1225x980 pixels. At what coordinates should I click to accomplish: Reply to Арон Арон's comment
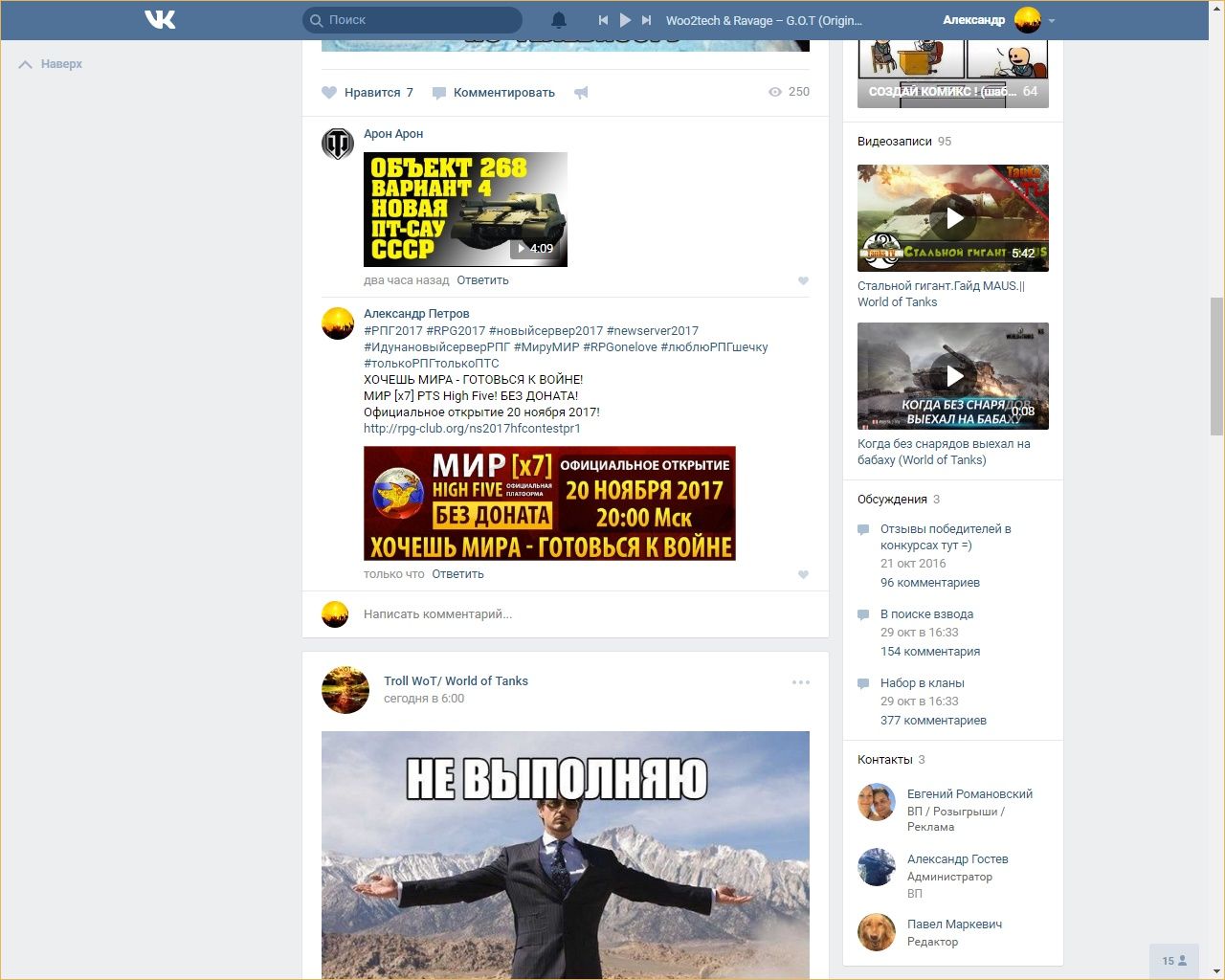482,280
